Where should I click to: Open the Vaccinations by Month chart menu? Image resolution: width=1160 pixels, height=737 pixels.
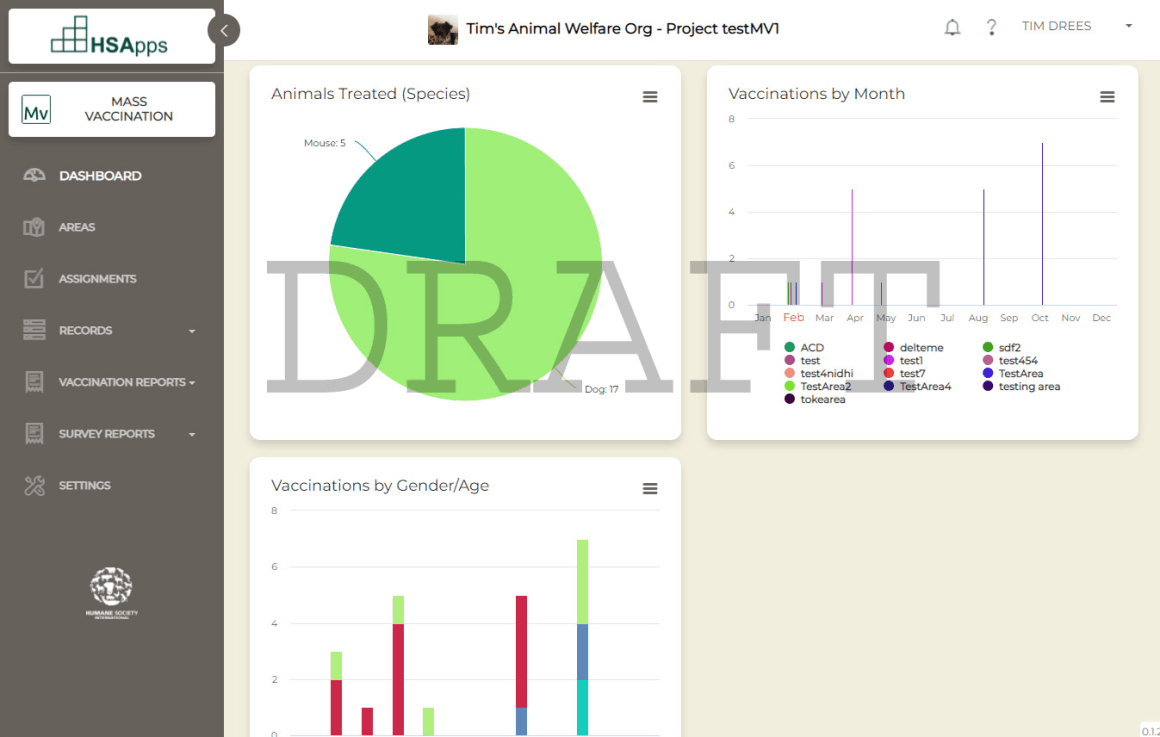1107,96
